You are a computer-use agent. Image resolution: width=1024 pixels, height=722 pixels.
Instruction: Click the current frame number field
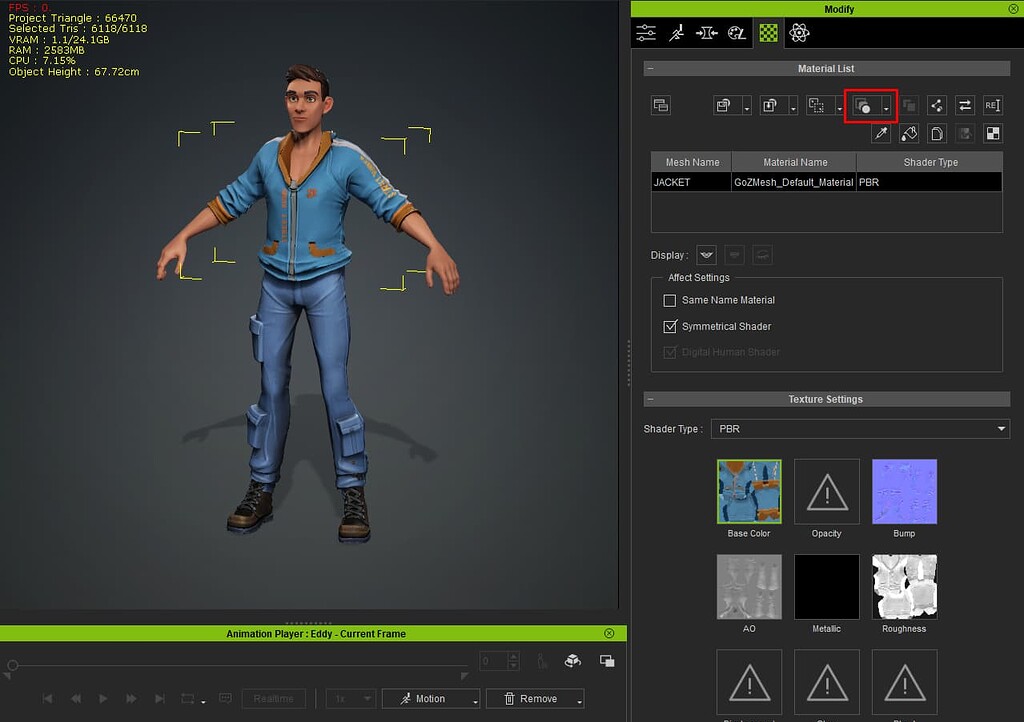pos(493,661)
